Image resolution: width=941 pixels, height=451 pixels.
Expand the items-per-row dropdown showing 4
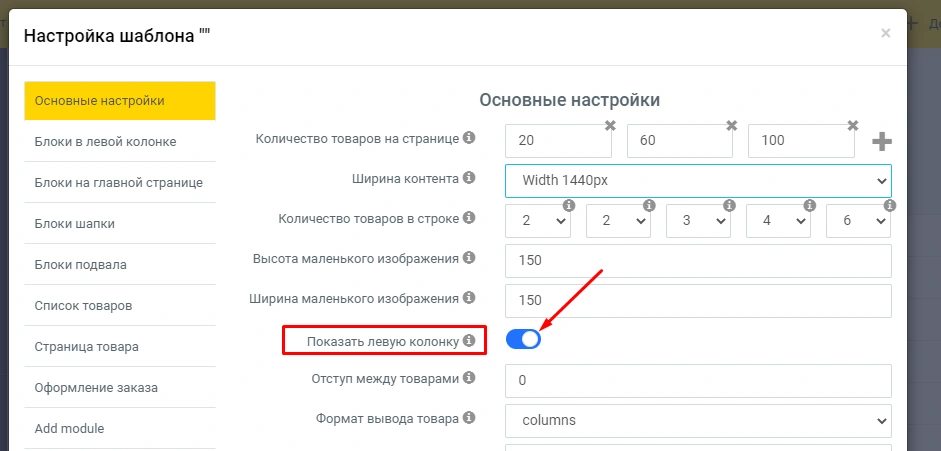[778, 221]
